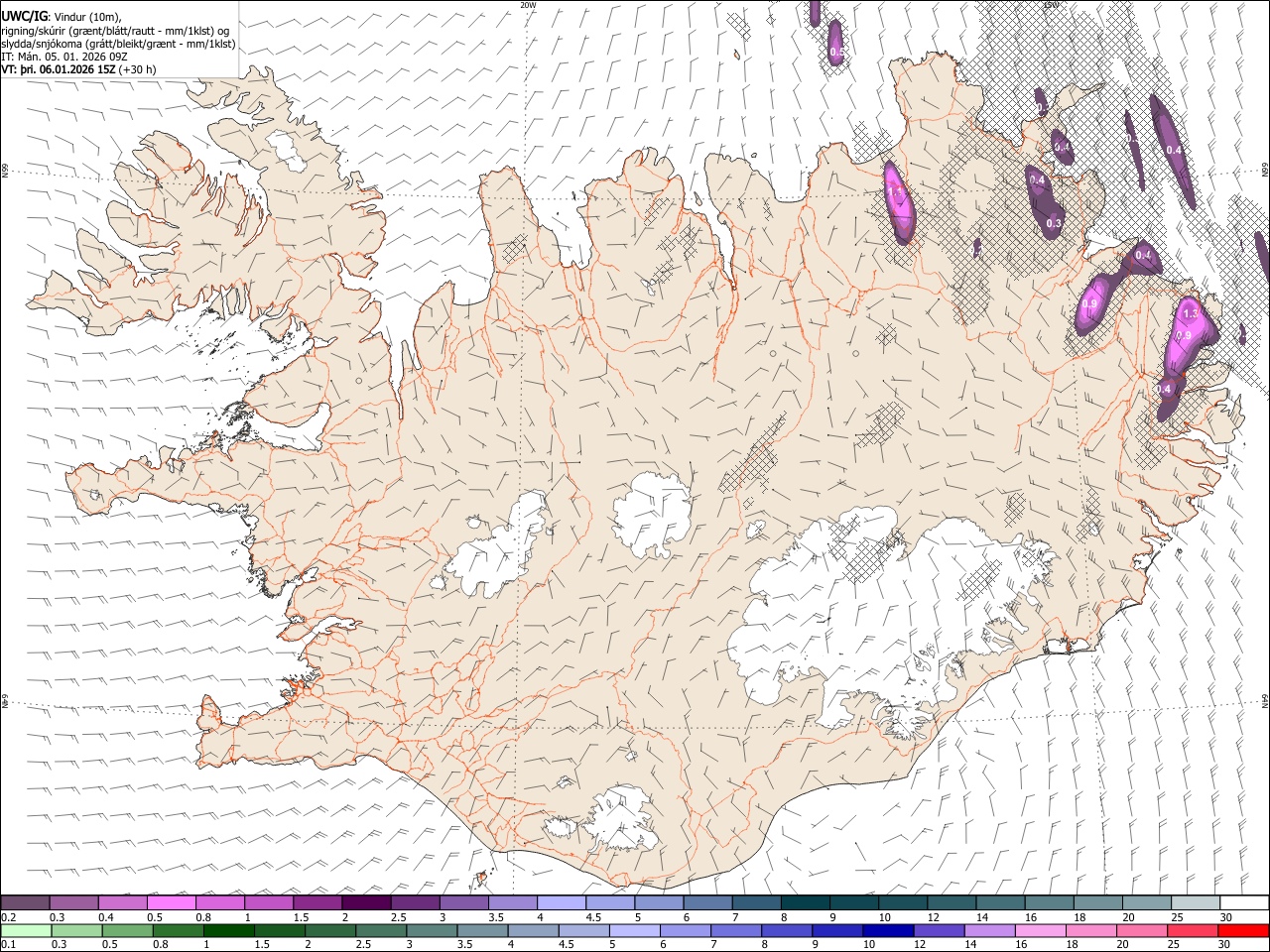This screenshot has width=1270, height=952.
Task: Click the 2.5 label on the upper scale
Action: pyautogui.click(x=399, y=917)
